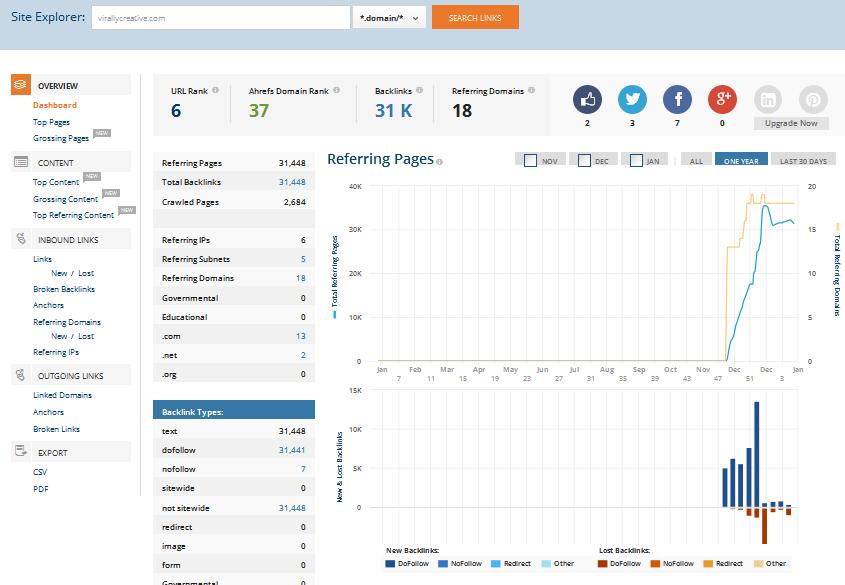Select the LAST 30 DAYS range tab
This screenshot has height=585, width=845.
(x=803, y=160)
